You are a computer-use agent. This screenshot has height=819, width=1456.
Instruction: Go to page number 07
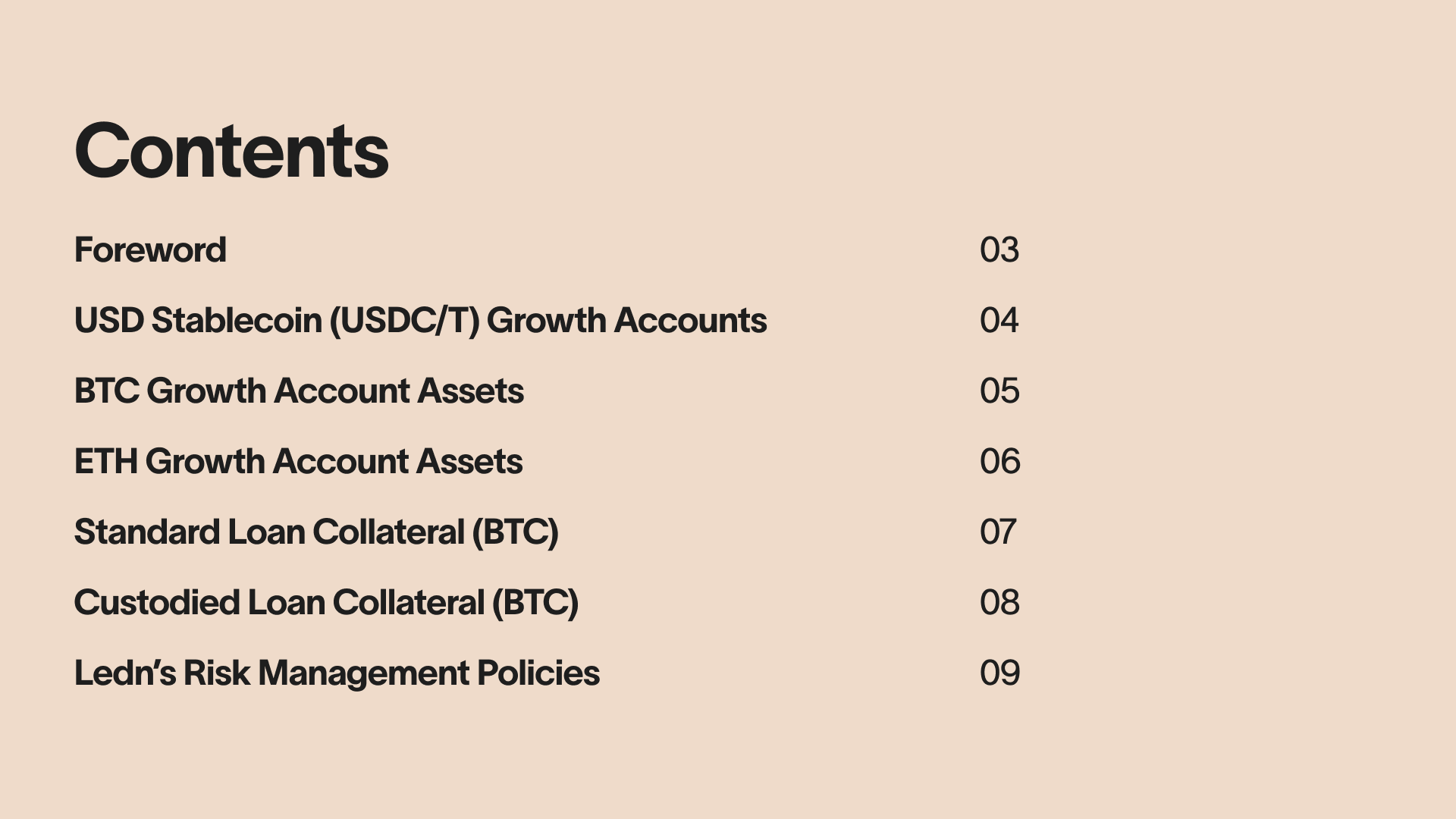point(998,532)
